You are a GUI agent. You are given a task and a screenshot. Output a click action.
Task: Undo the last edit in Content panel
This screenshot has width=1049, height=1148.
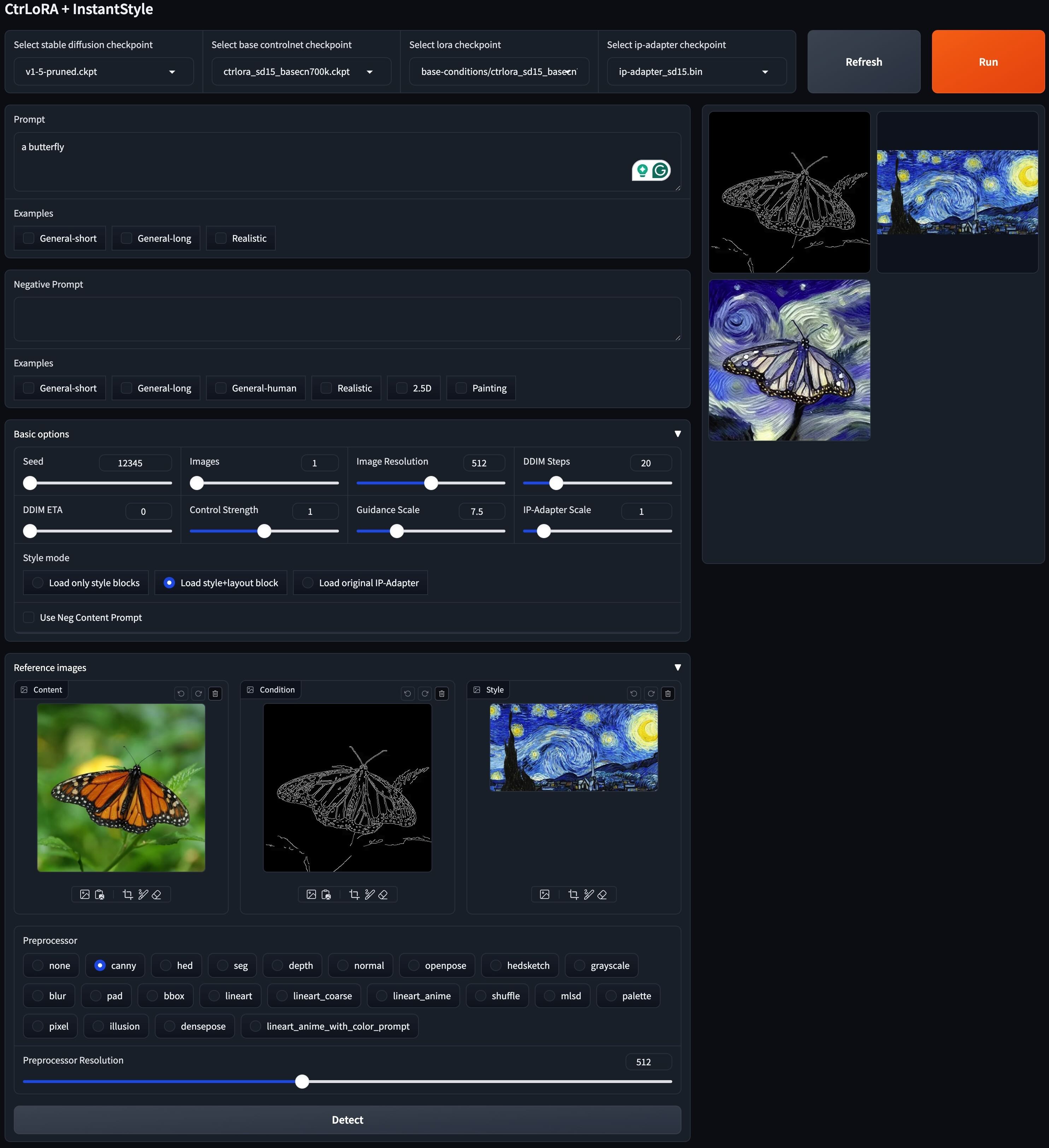(181, 694)
